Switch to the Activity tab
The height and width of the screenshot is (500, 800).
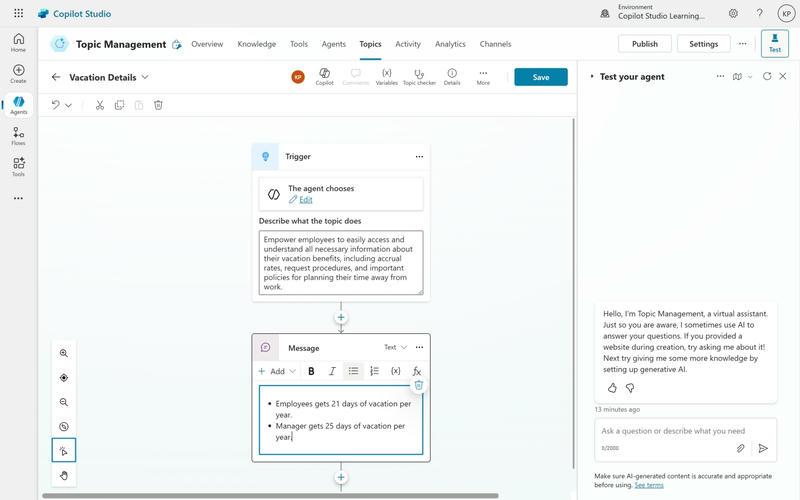pos(408,44)
